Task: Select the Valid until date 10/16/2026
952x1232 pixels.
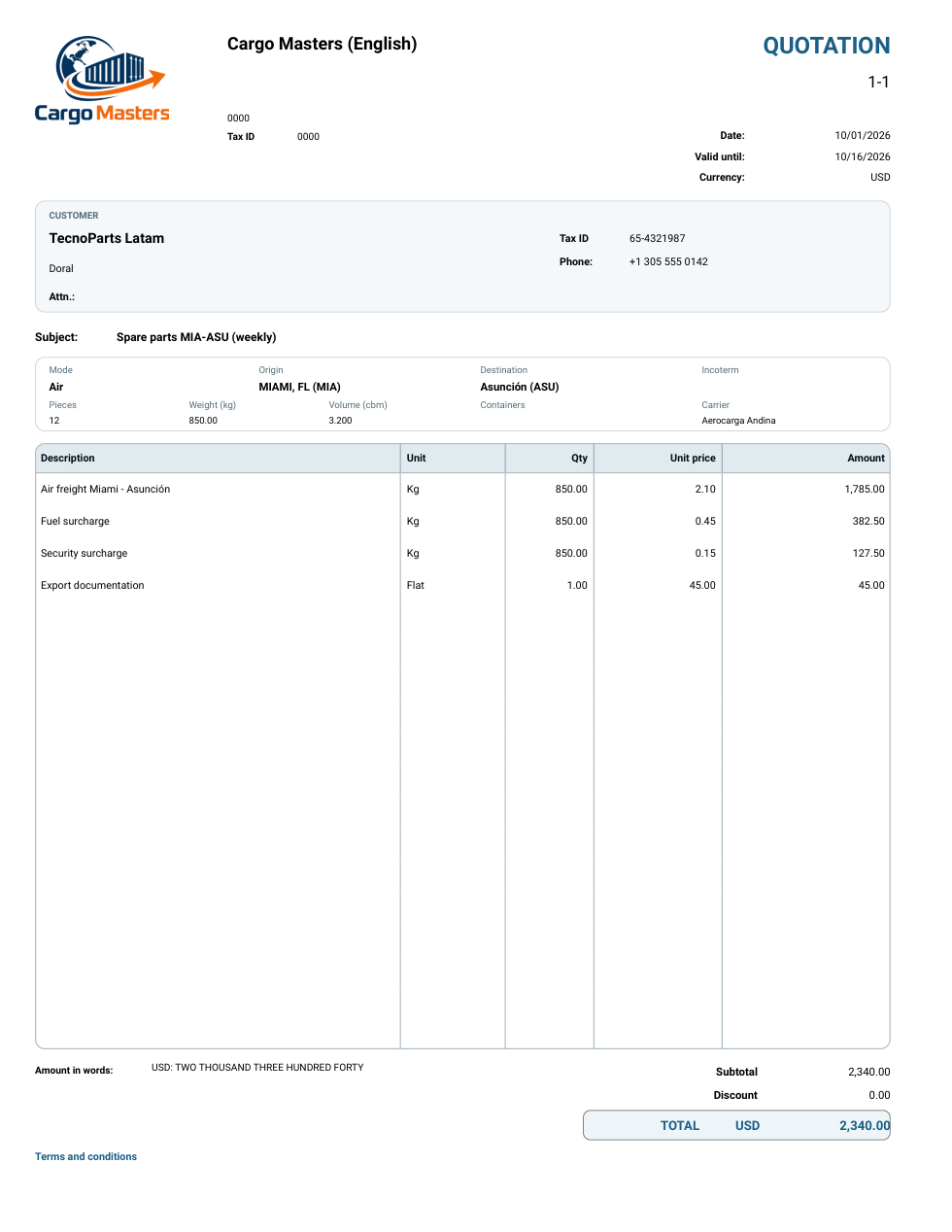Action: [863, 156]
